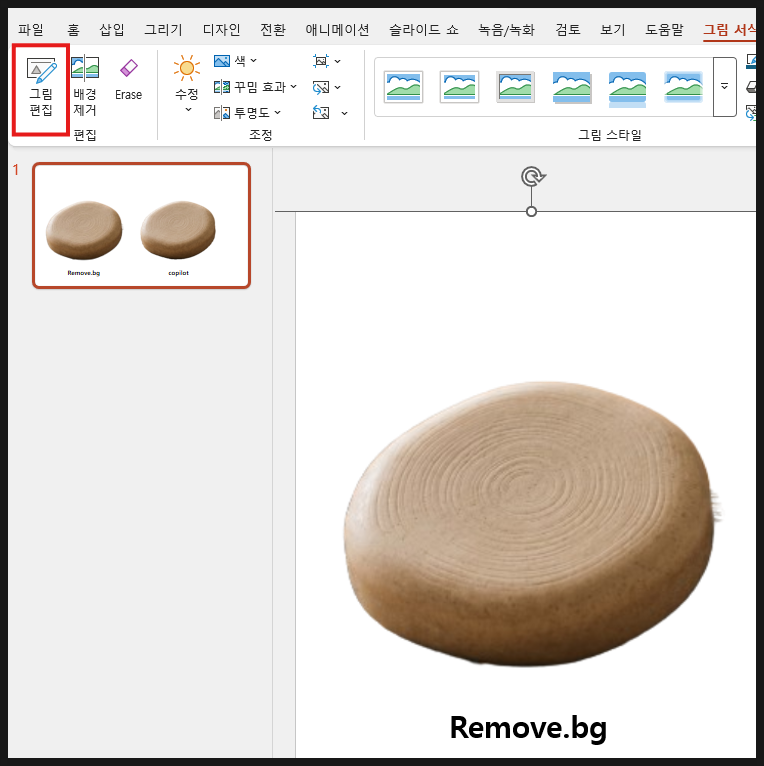Expand the change picture dropdown arrow
This screenshot has width=764, height=766.
tap(338, 87)
